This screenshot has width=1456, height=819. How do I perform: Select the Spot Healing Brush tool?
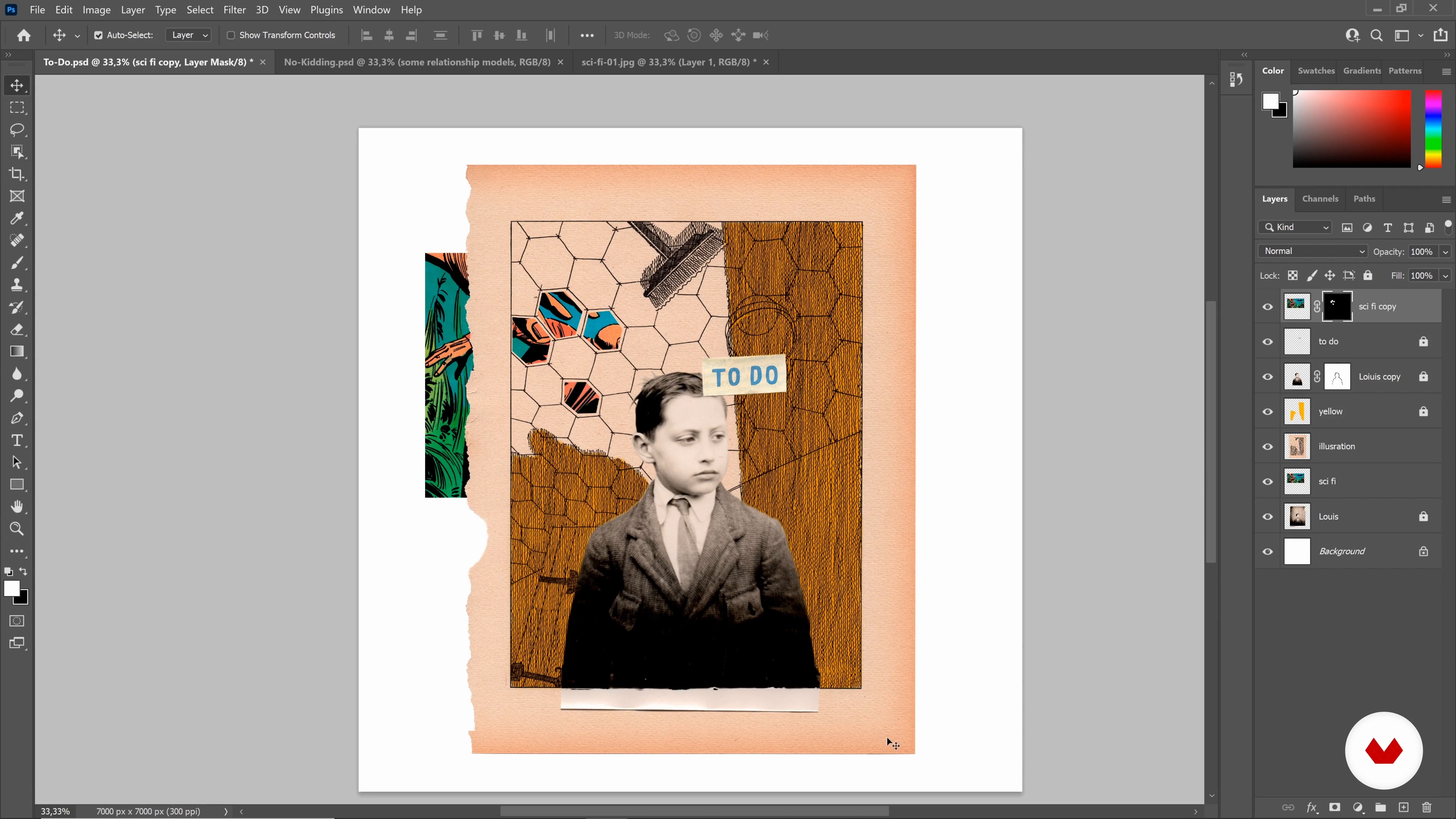coord(17,240)
